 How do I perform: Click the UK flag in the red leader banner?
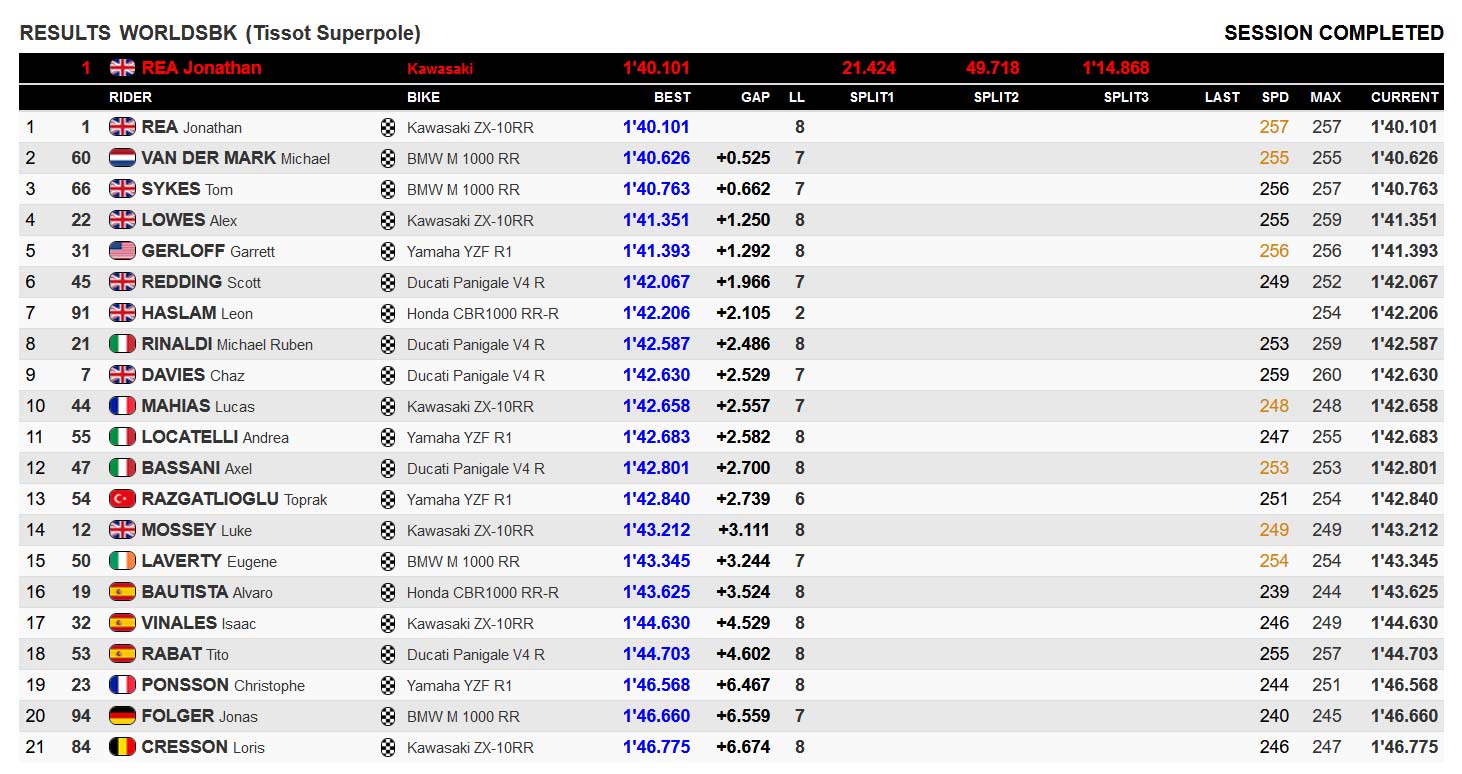pyautogui.click(x=122, y=68)
